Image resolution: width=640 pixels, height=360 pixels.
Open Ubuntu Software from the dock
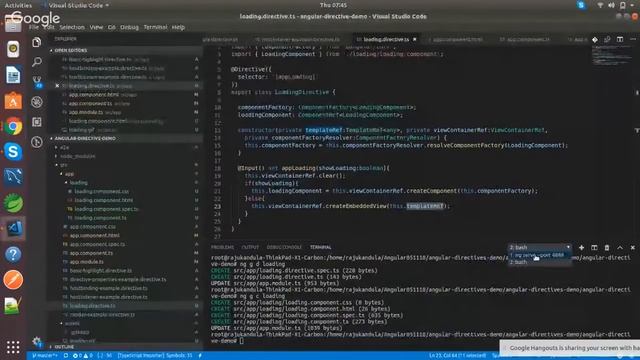pyautogui.click(x=13, y=100)
